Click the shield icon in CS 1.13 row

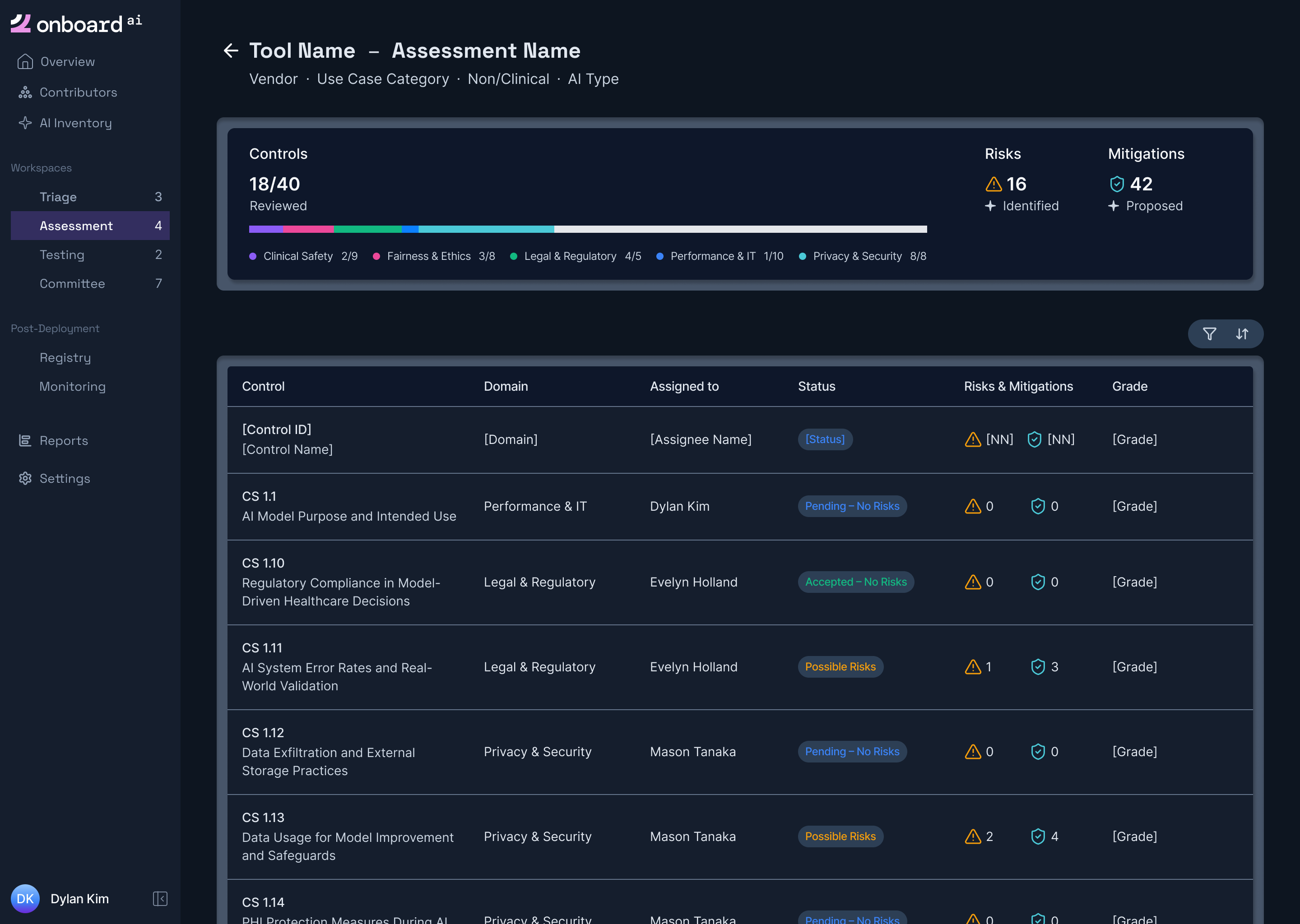(x=1038, y=836)
